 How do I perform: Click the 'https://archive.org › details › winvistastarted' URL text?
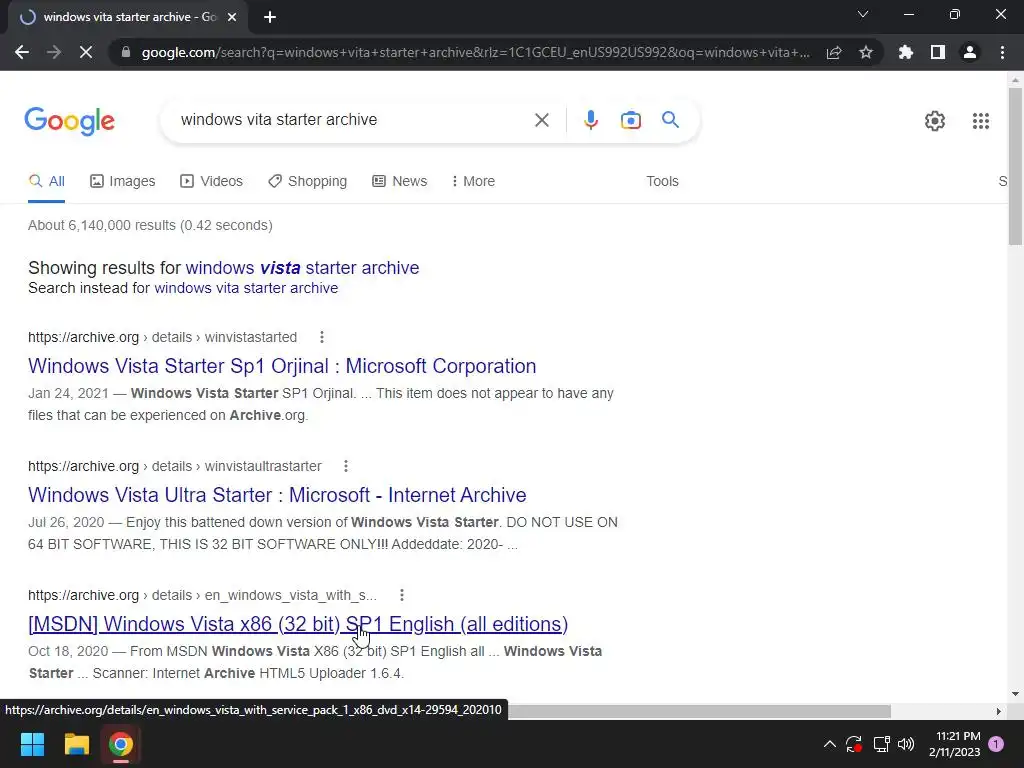pos(163,337)
